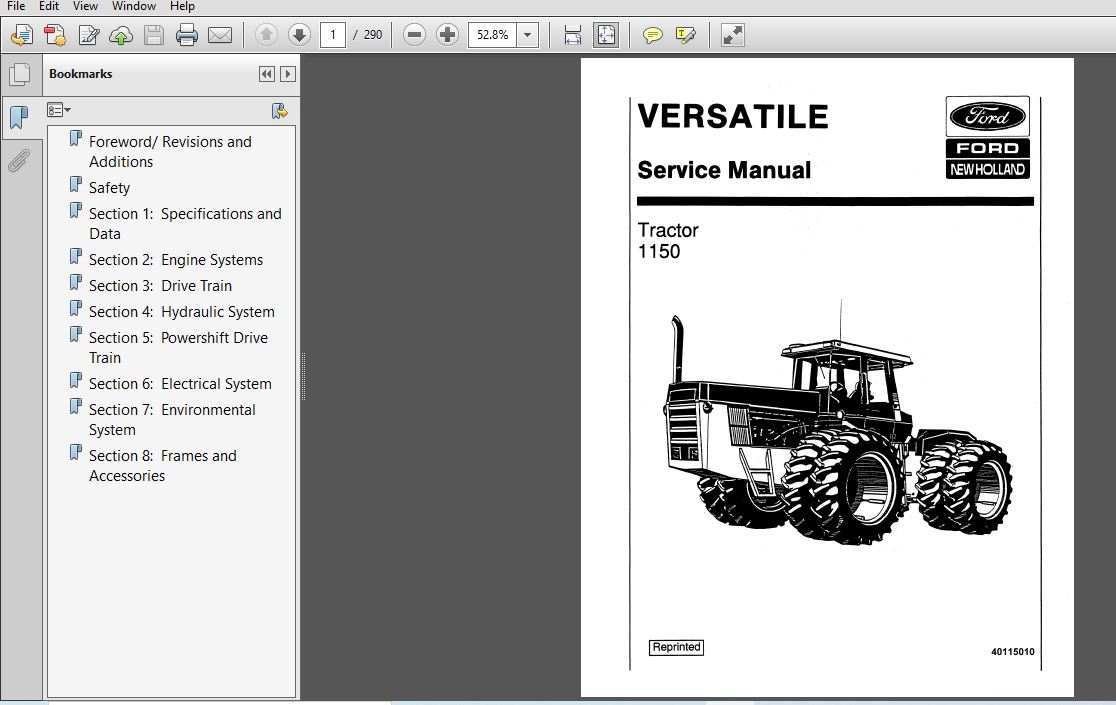Click the read mode expand icon
The width and height of the screenshot is (1116, 705).
732,34
